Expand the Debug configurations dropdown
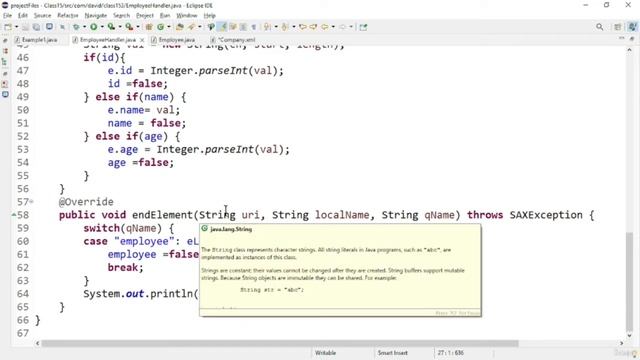 pos(84,27)
